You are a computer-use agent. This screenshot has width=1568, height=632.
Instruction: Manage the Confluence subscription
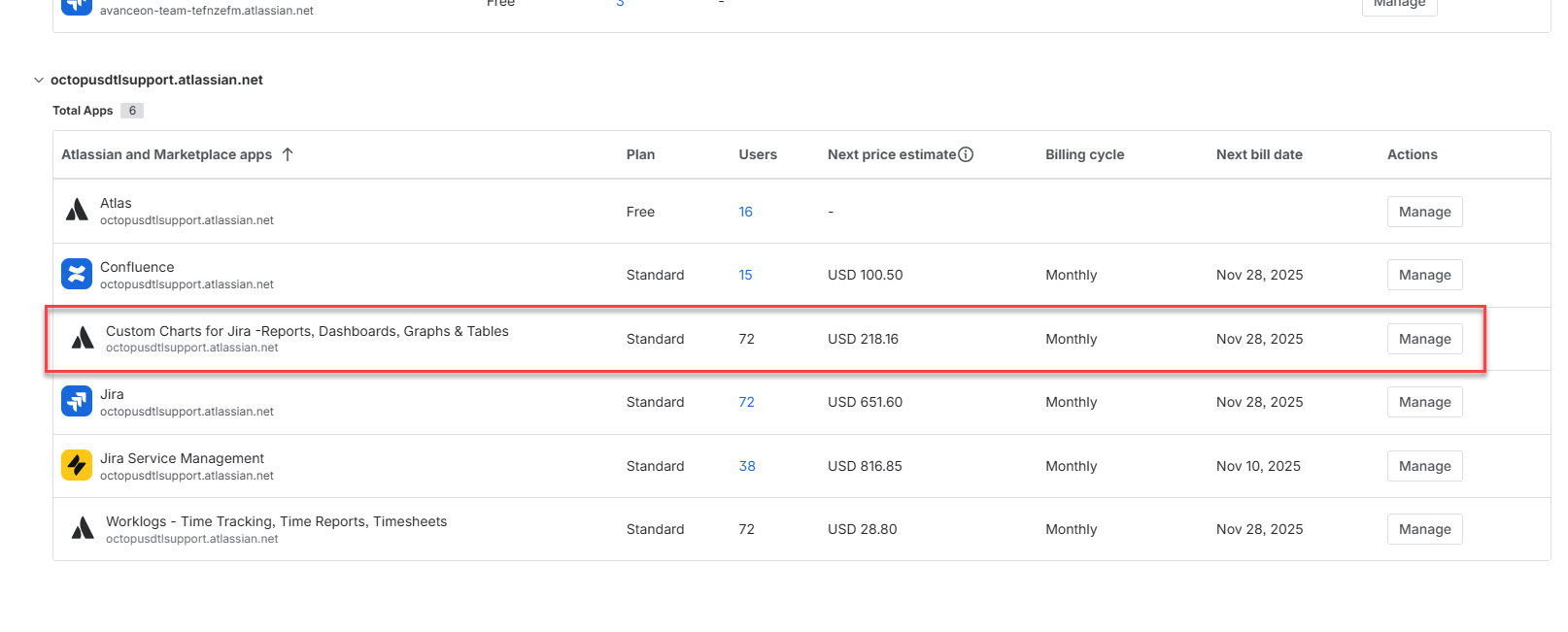(x=1424, y=275)
